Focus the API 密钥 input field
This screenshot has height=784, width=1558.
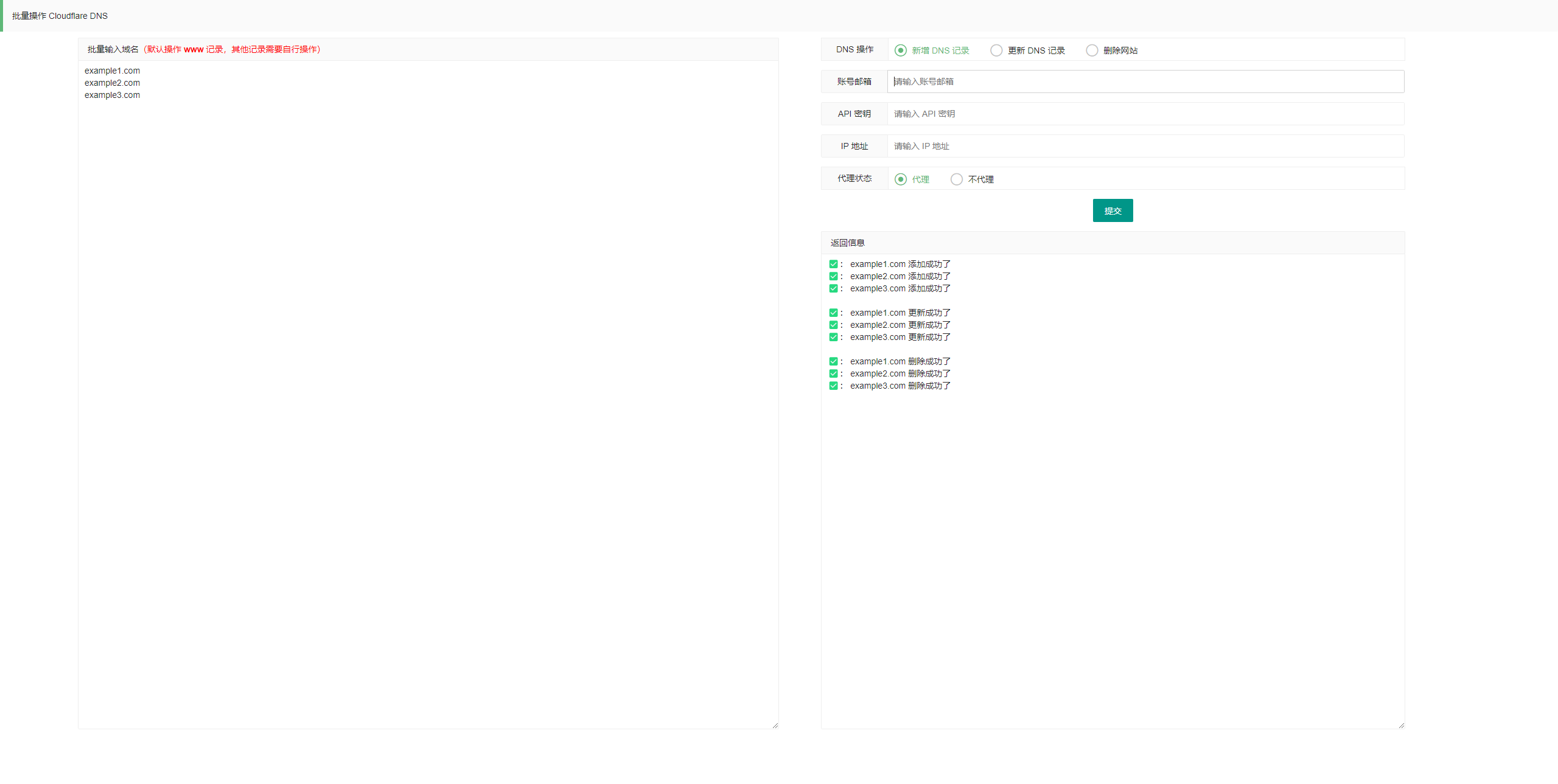pyautogui.click(x=1145, y=114)
